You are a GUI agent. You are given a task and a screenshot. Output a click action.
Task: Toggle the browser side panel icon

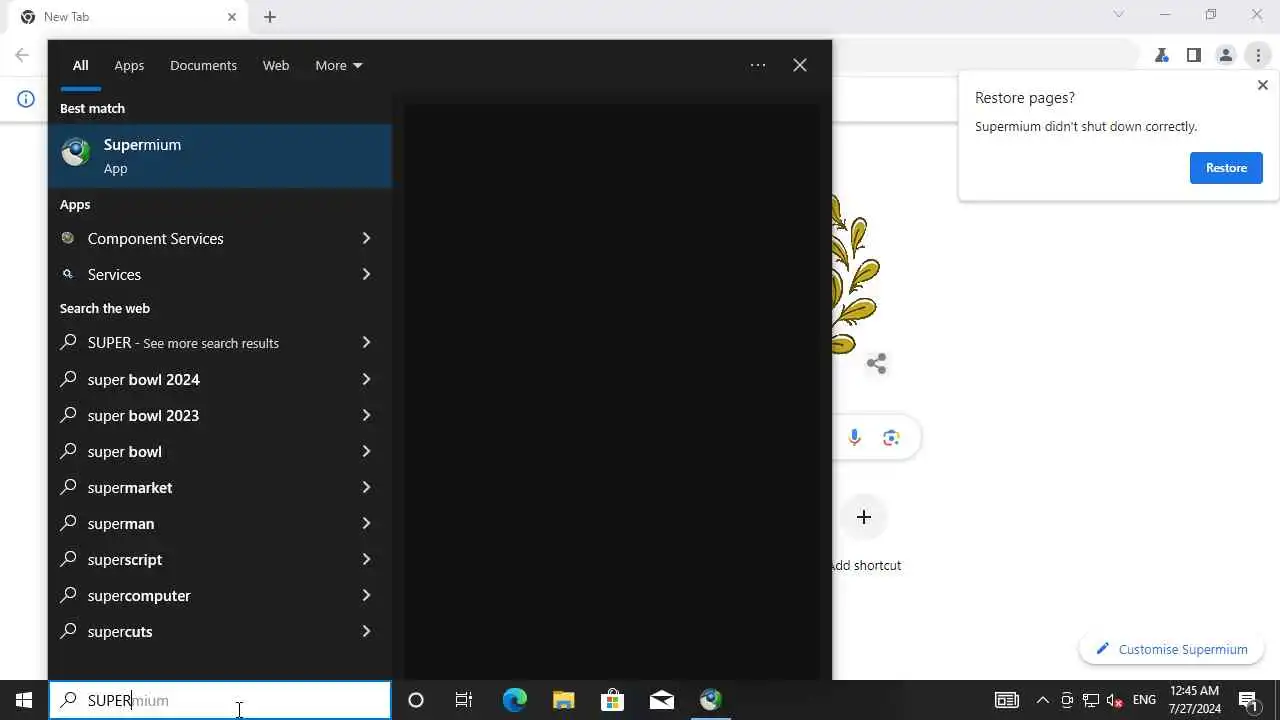[1194, 56]
